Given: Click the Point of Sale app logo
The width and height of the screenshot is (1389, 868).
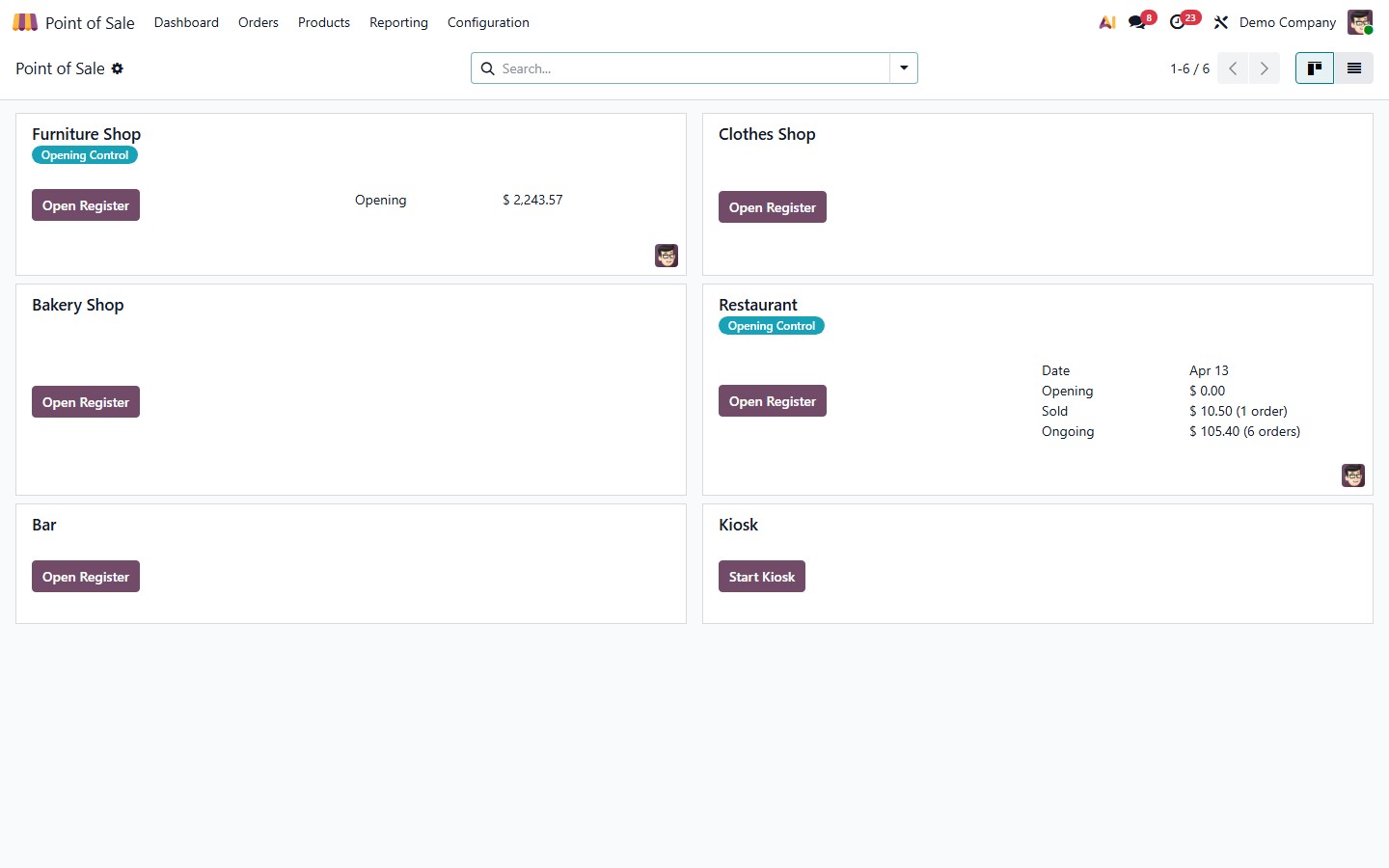Looking at the screenshot, I should (24, 21).
